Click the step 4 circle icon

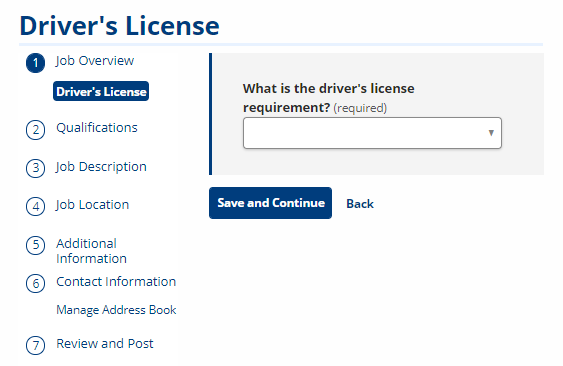coord(35,207)
